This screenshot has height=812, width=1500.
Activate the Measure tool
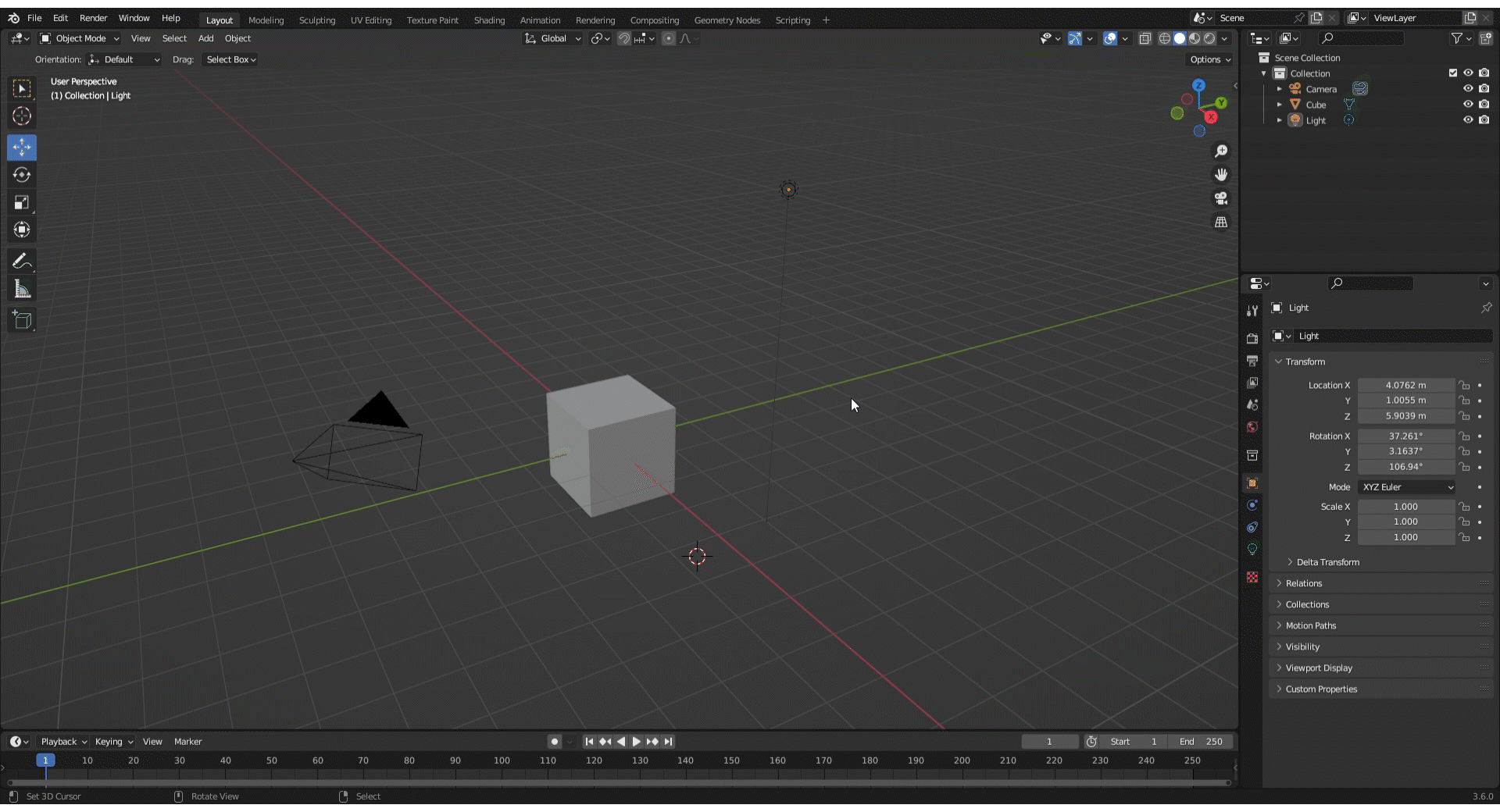tap(22, 290)
